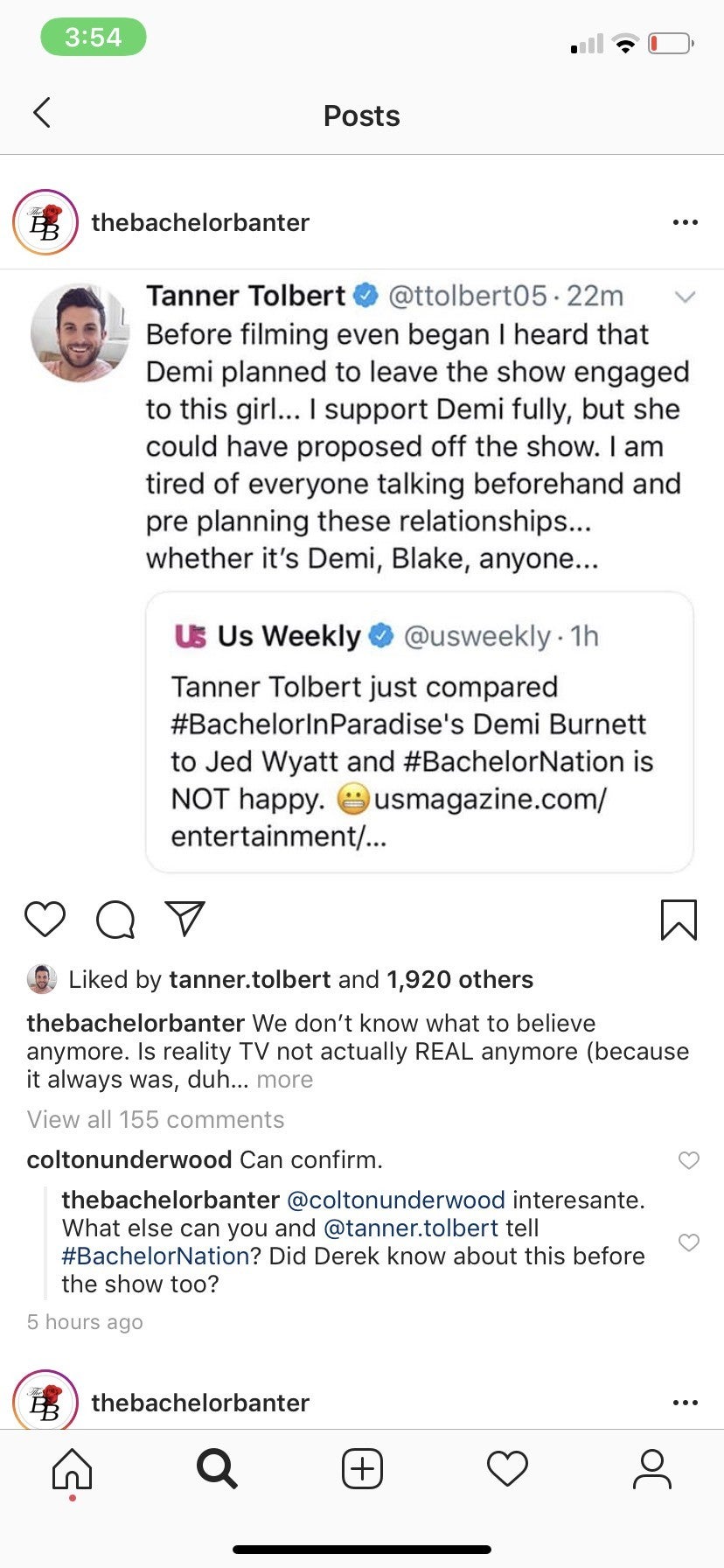
Task: Open thebachelorbanter profile picture at top
Action: click(x=45, y=222)
